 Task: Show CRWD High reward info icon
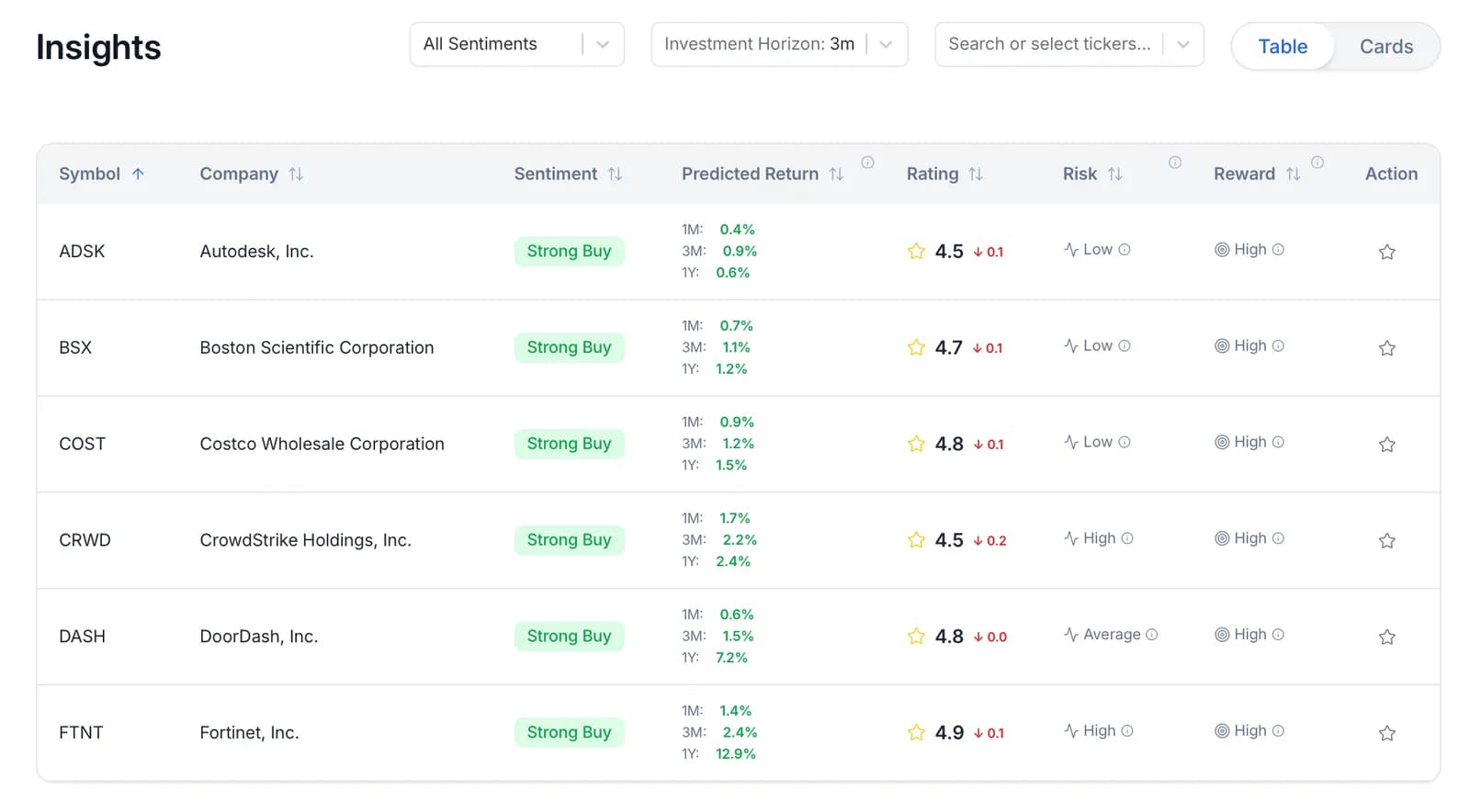[x=1278, y=538]
